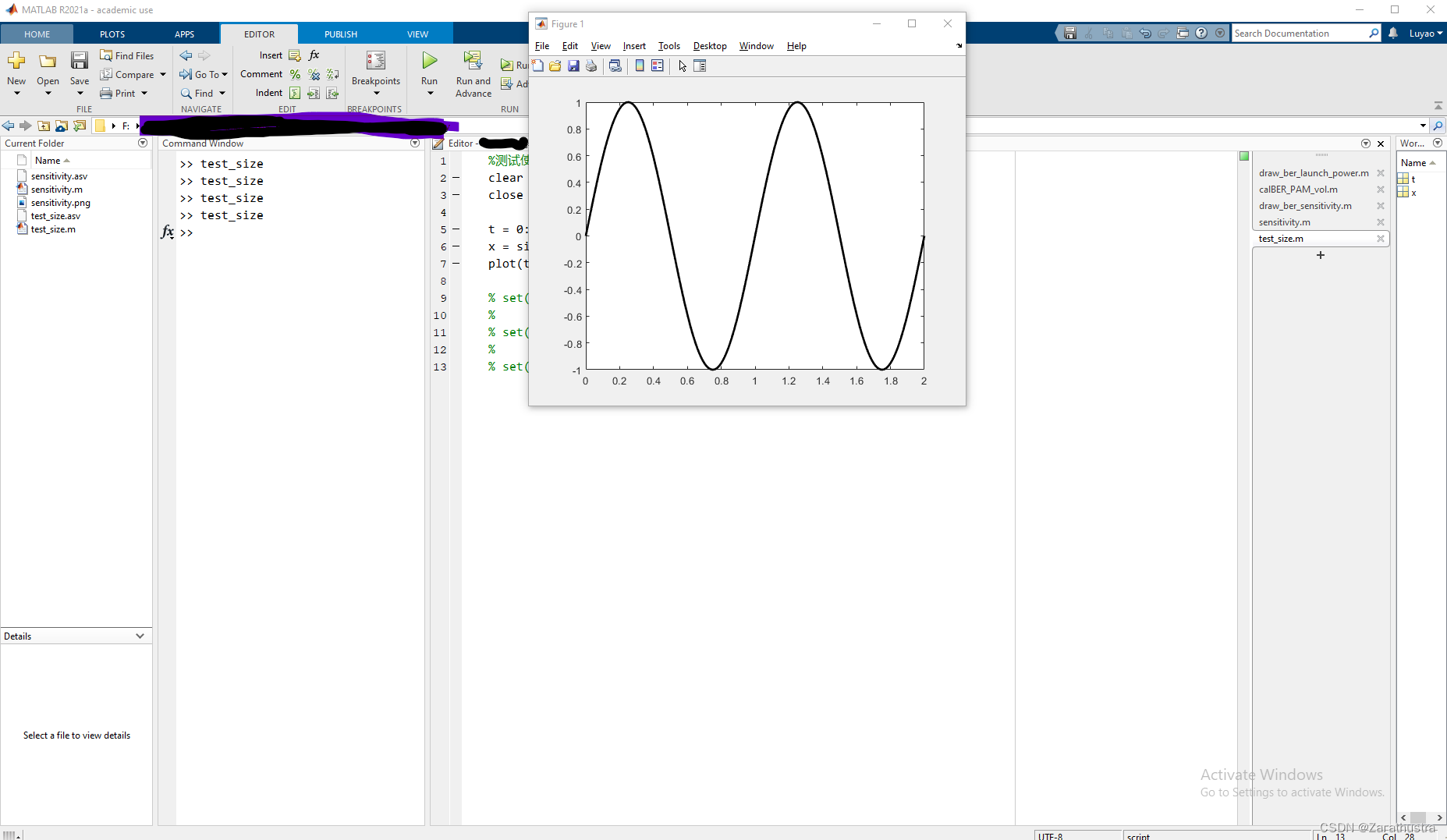Switch to the HOME ribbon tab
This screenshot has width=1447, height=840.
click(x=37, y=34)
